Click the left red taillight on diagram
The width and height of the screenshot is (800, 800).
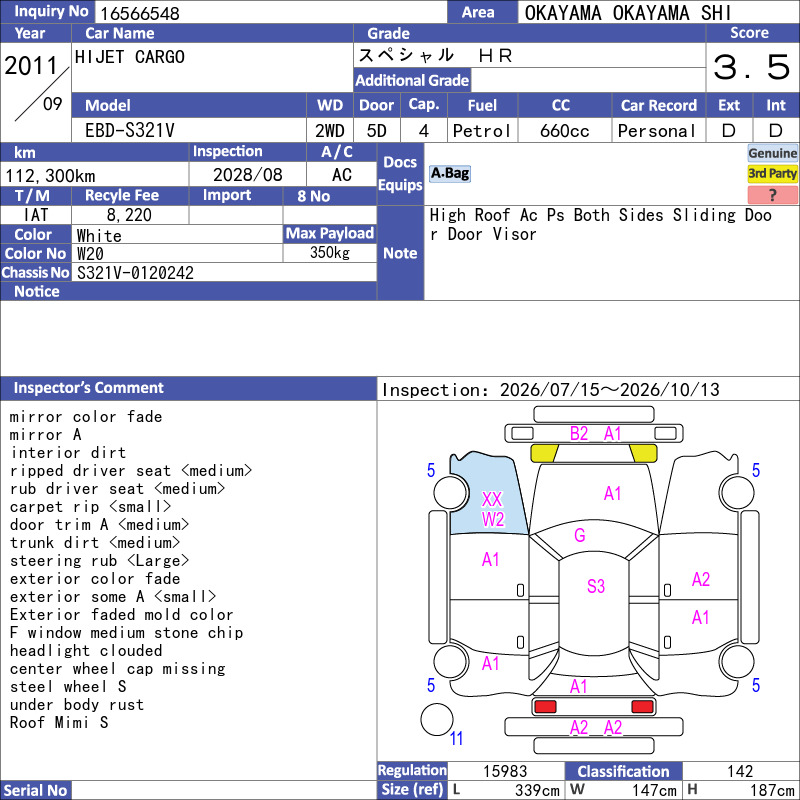point(545,707)
